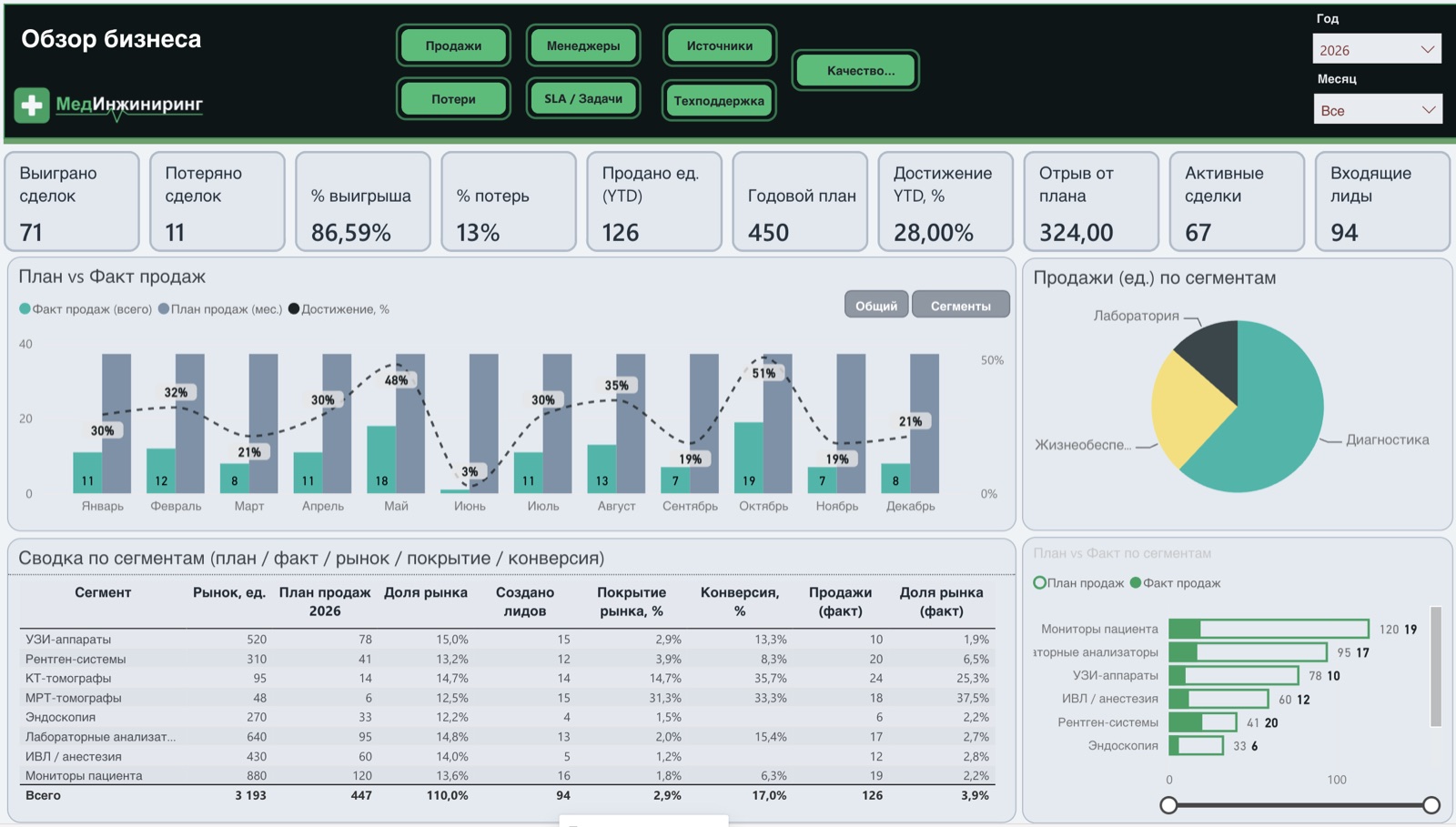The width and height of the screenshot is (1456, 827).
Task: Click the Достижение, % legend marker
Action: tap(294, 309)
